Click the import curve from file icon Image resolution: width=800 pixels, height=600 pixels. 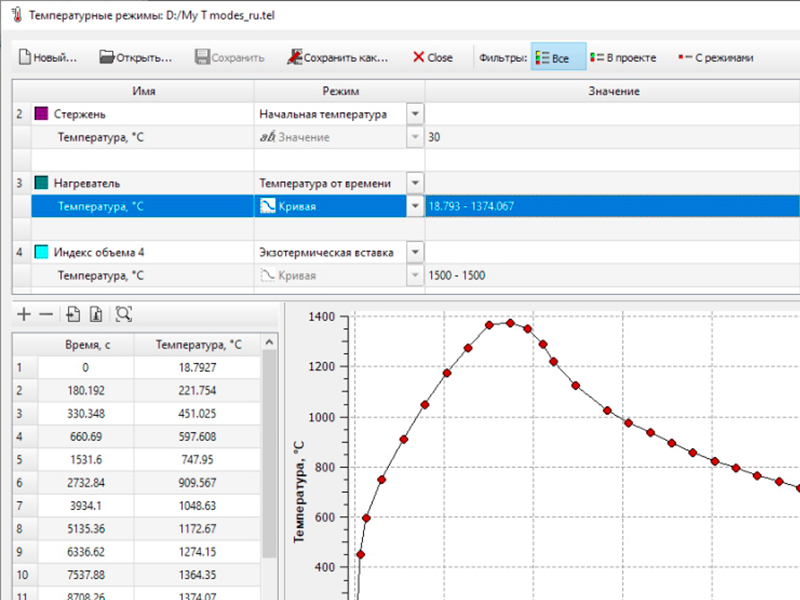(x=73, y=314)
